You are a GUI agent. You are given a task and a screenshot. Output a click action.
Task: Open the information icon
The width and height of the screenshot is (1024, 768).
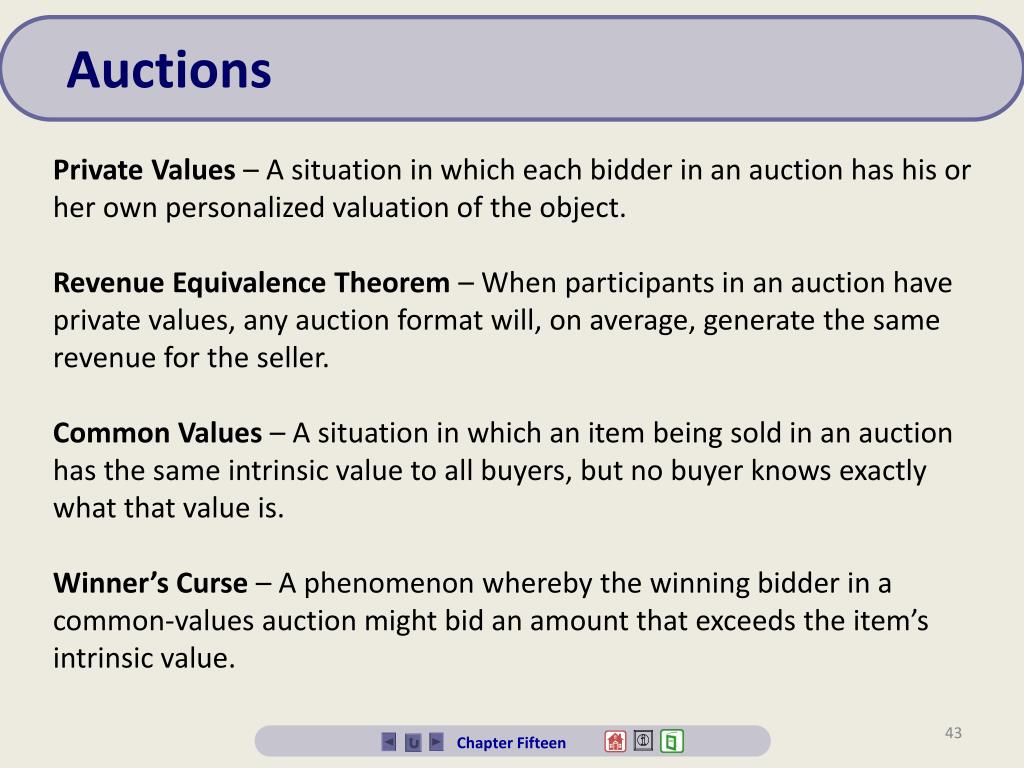[643, 741]
